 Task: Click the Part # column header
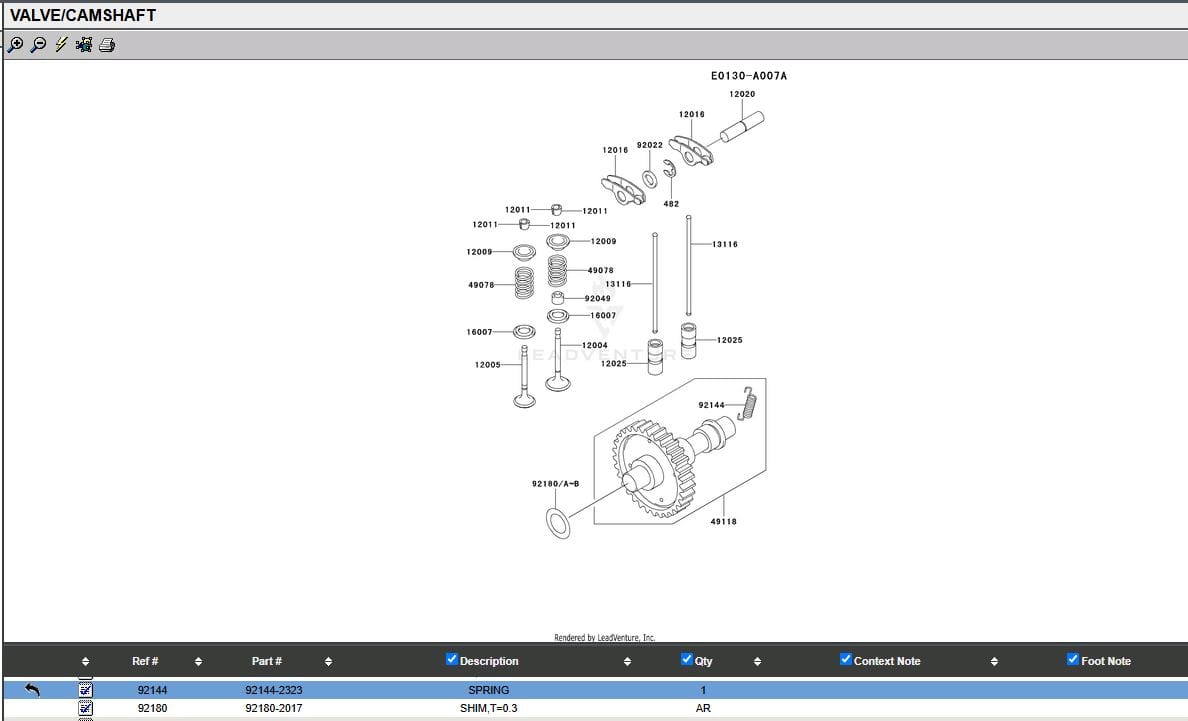coord(266,661)
